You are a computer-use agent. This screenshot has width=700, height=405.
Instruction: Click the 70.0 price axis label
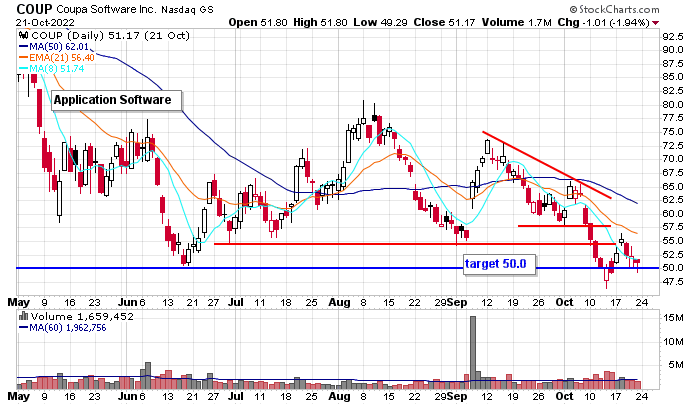(x=673, y=159)
